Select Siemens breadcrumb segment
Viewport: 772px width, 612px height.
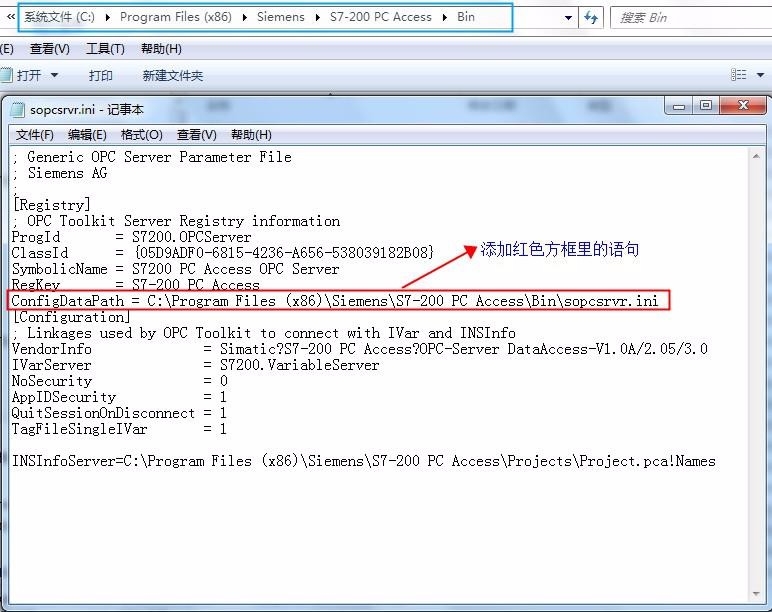point(281,17)
